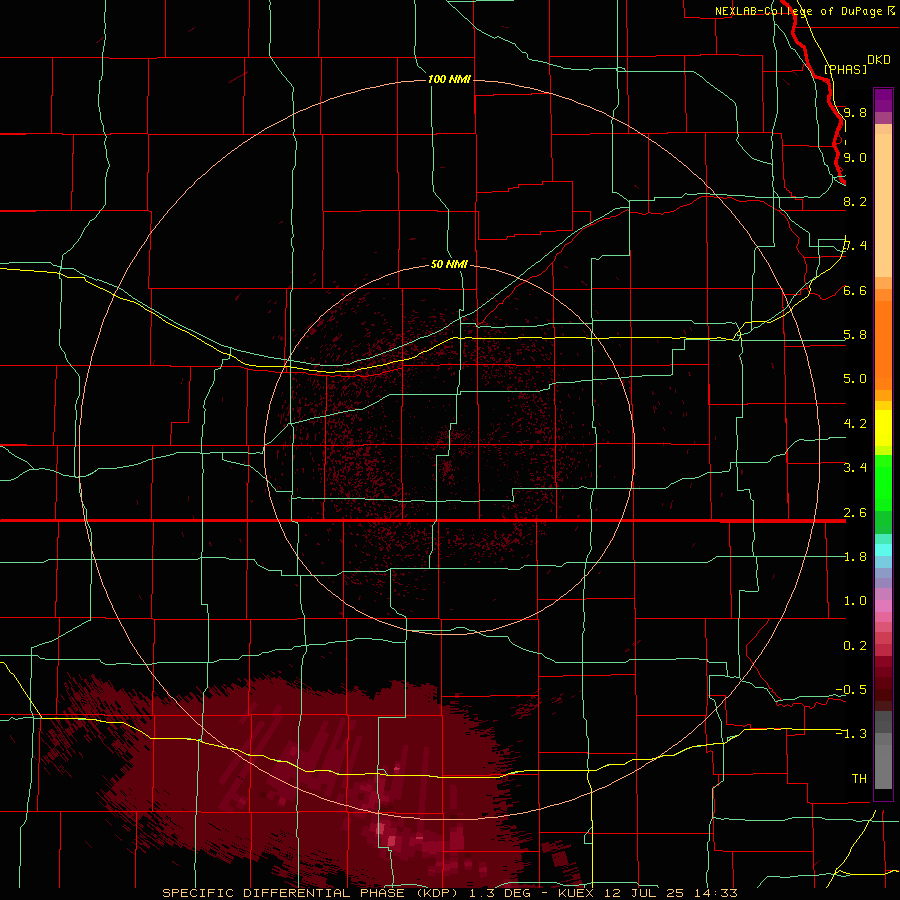
Task: Click the purple top segment of the color bar
Action: point(883,100)
